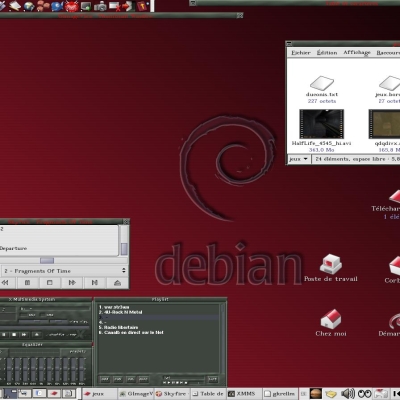Click the red bug icon in top panel
400x400 pixels.
[71, 6]
